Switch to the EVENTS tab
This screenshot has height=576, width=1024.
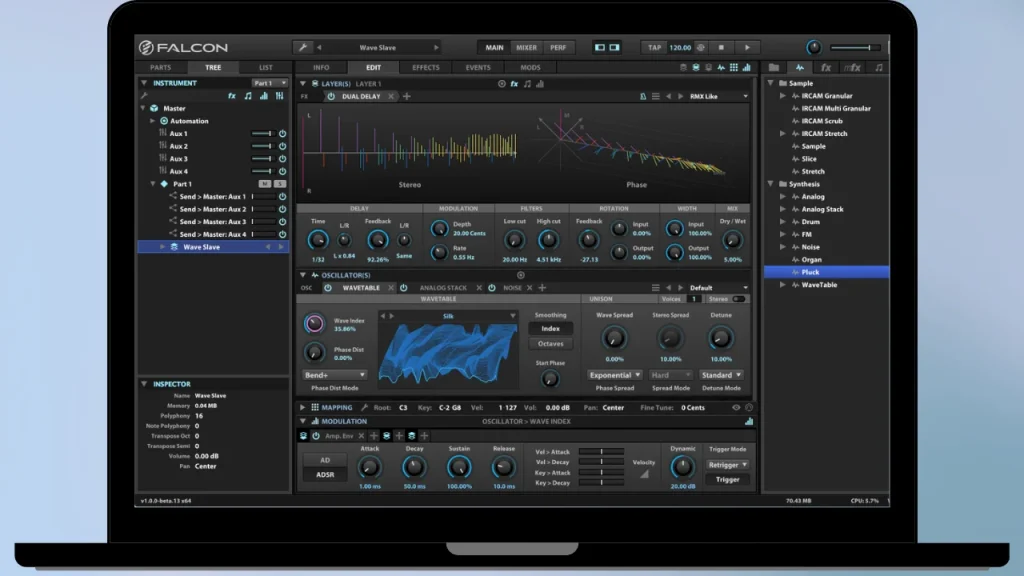pyautogui.click(x=478, y=67)
